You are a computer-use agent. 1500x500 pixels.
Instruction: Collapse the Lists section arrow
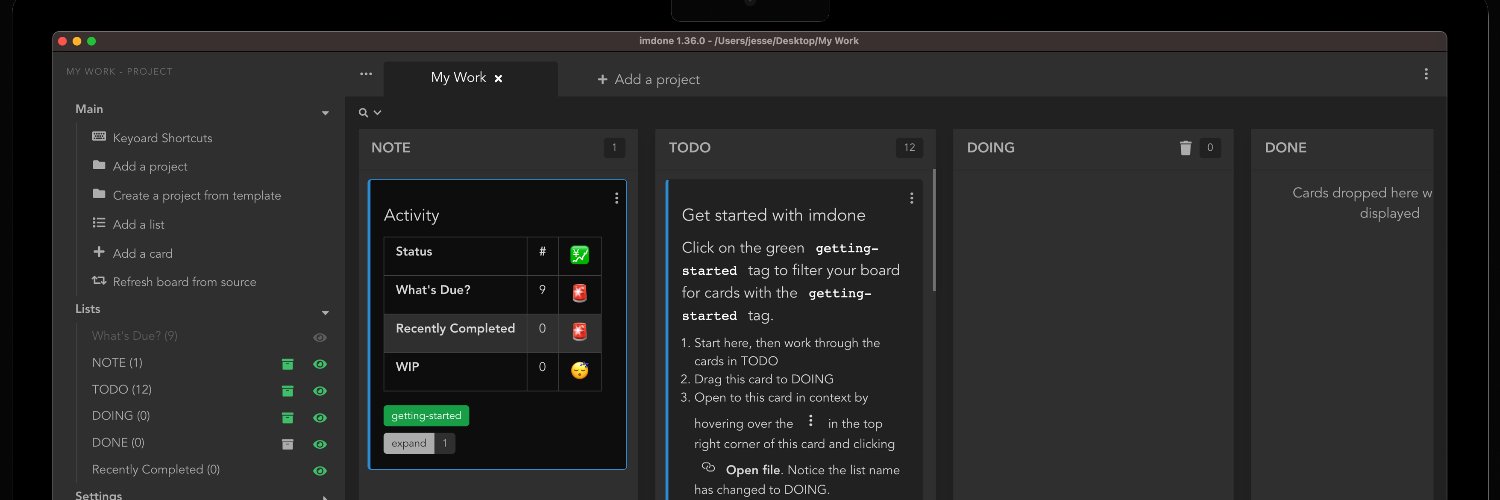pyautogui.click(x=325, y=313)
